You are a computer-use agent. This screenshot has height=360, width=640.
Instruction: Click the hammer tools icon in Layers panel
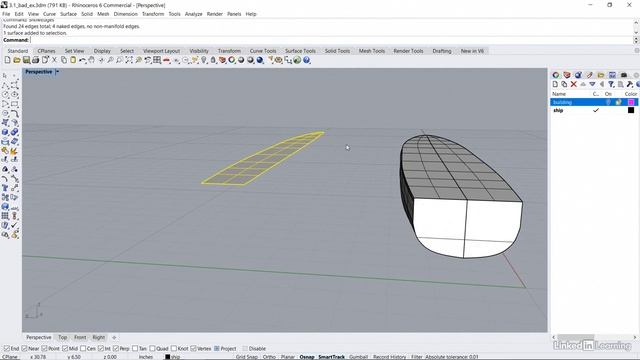pyautogui.click(x=630, y=84)
